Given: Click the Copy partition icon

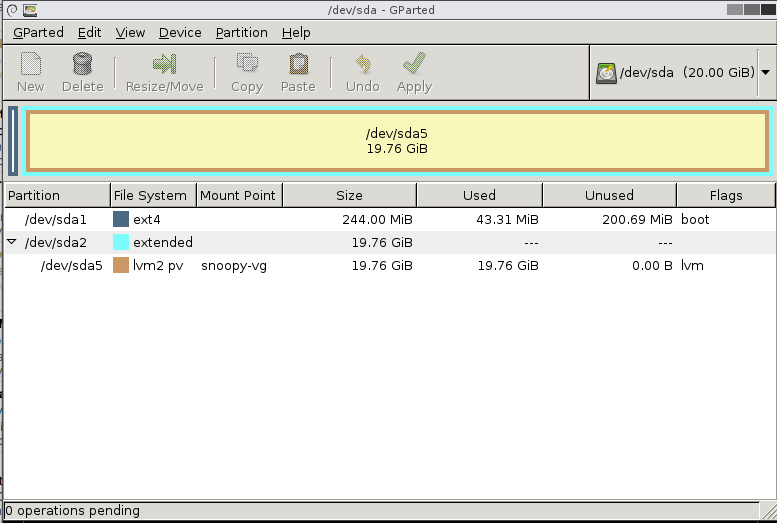Looking at the screenshot, I should tap(246, 65).
